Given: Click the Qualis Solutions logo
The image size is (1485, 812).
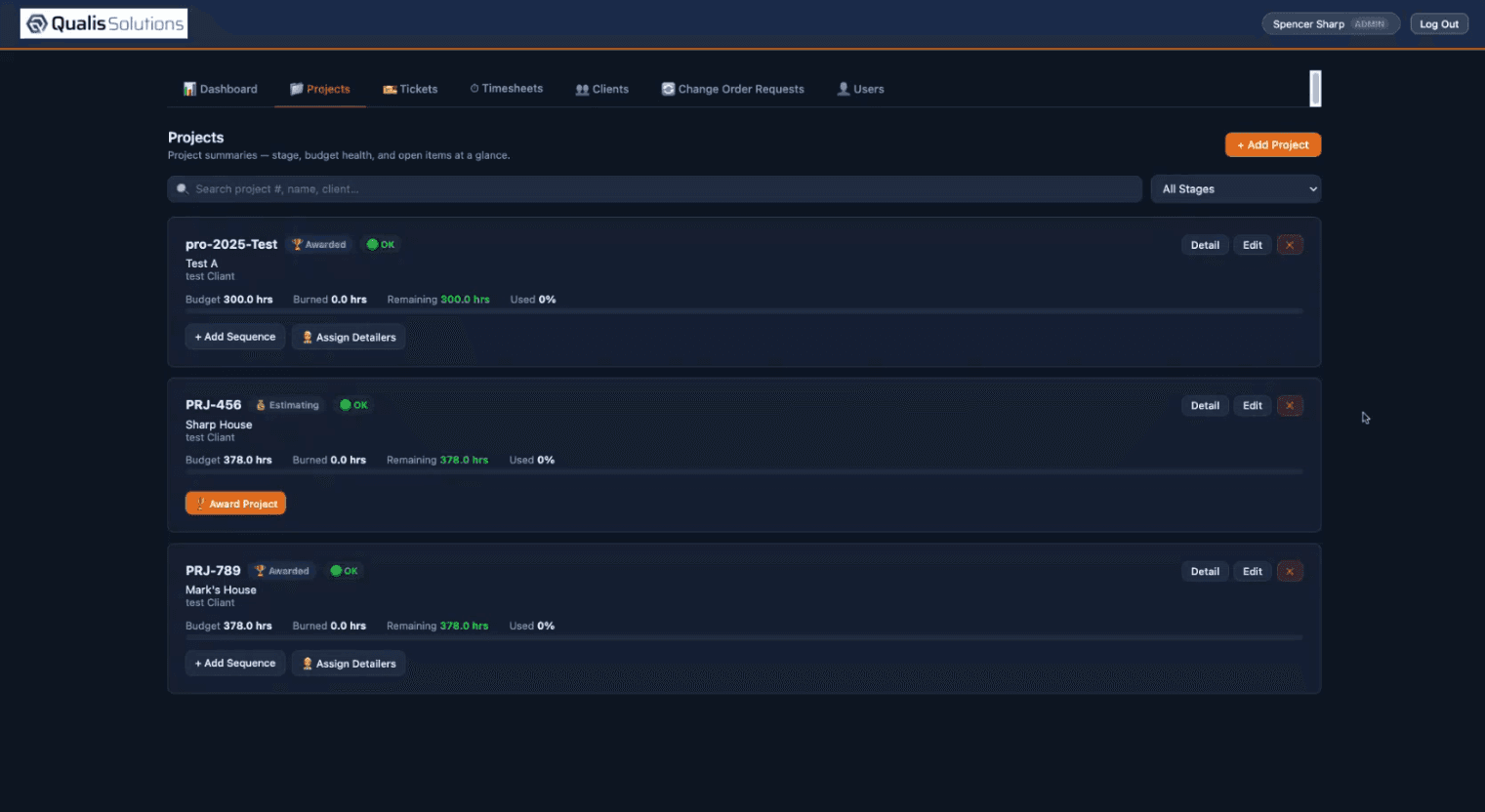Looking at the screenshot, I should 103,23.
